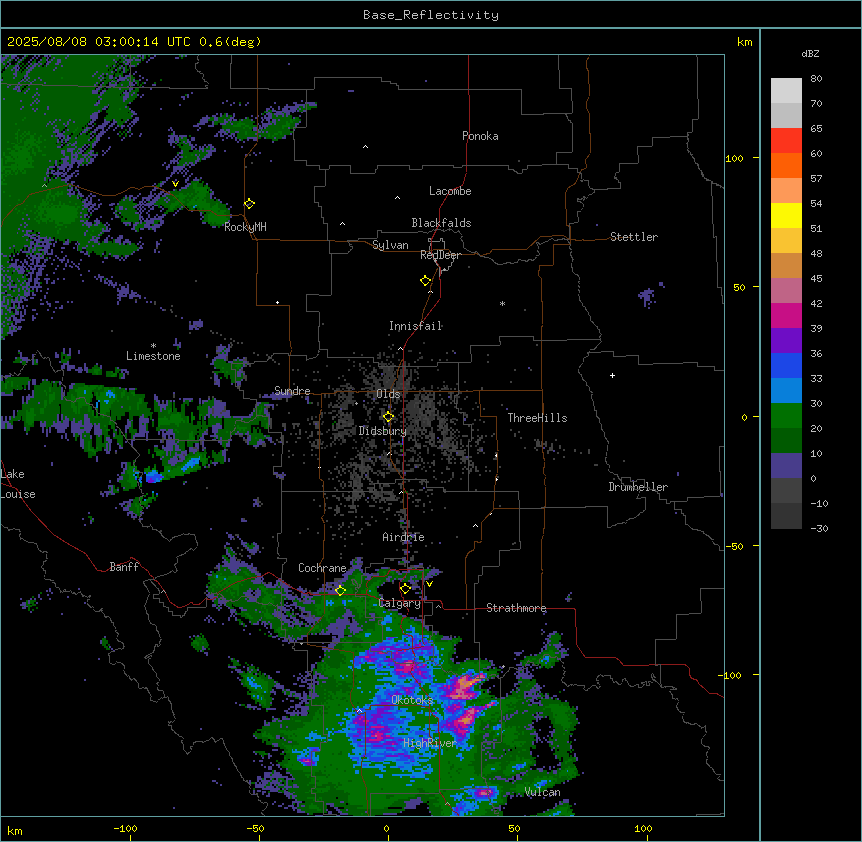Click the Vulcan label
This screenshot has width=862, height=842.
[543, 792]
